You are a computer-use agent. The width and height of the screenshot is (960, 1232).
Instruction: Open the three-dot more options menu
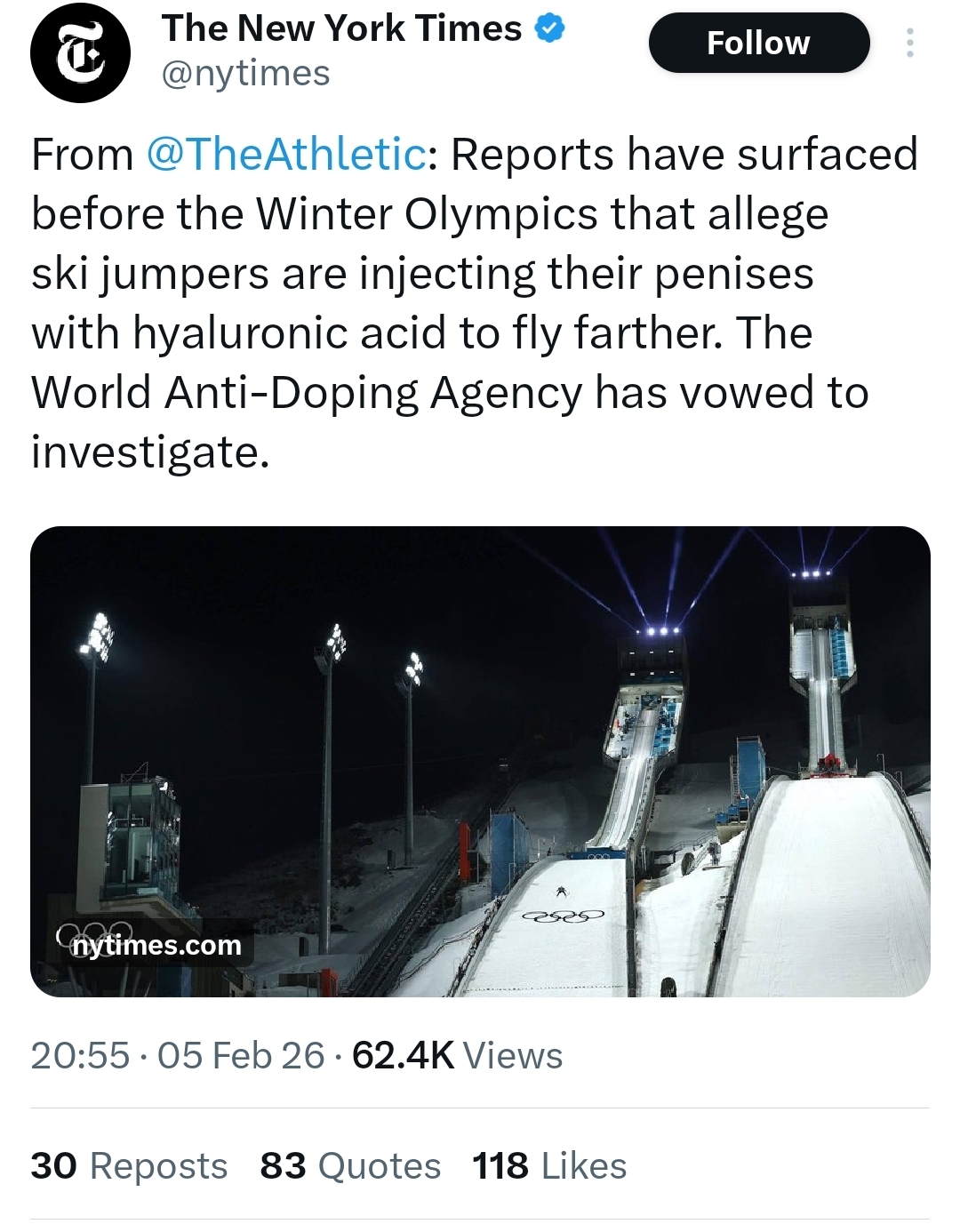pos(909,43)
